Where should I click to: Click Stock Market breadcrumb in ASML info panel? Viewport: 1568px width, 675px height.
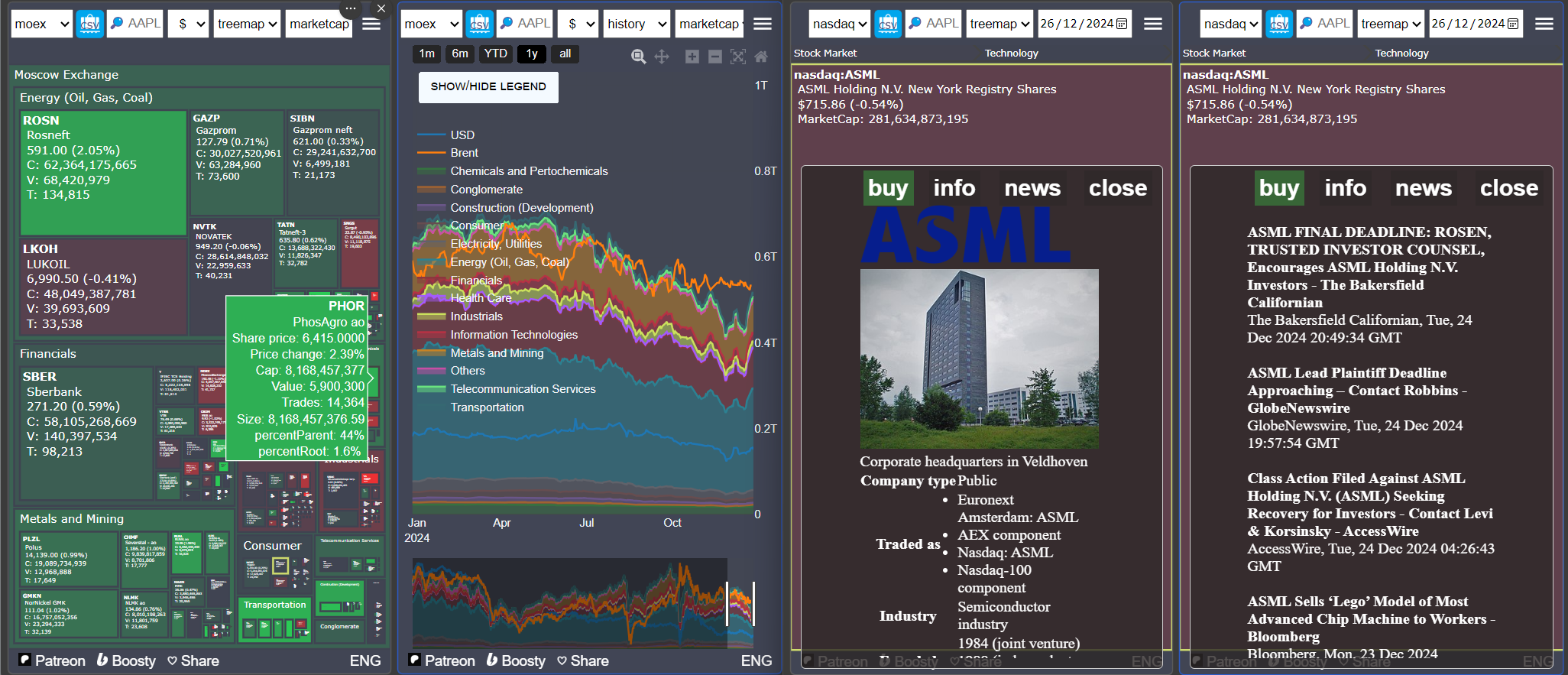point(825,53)
